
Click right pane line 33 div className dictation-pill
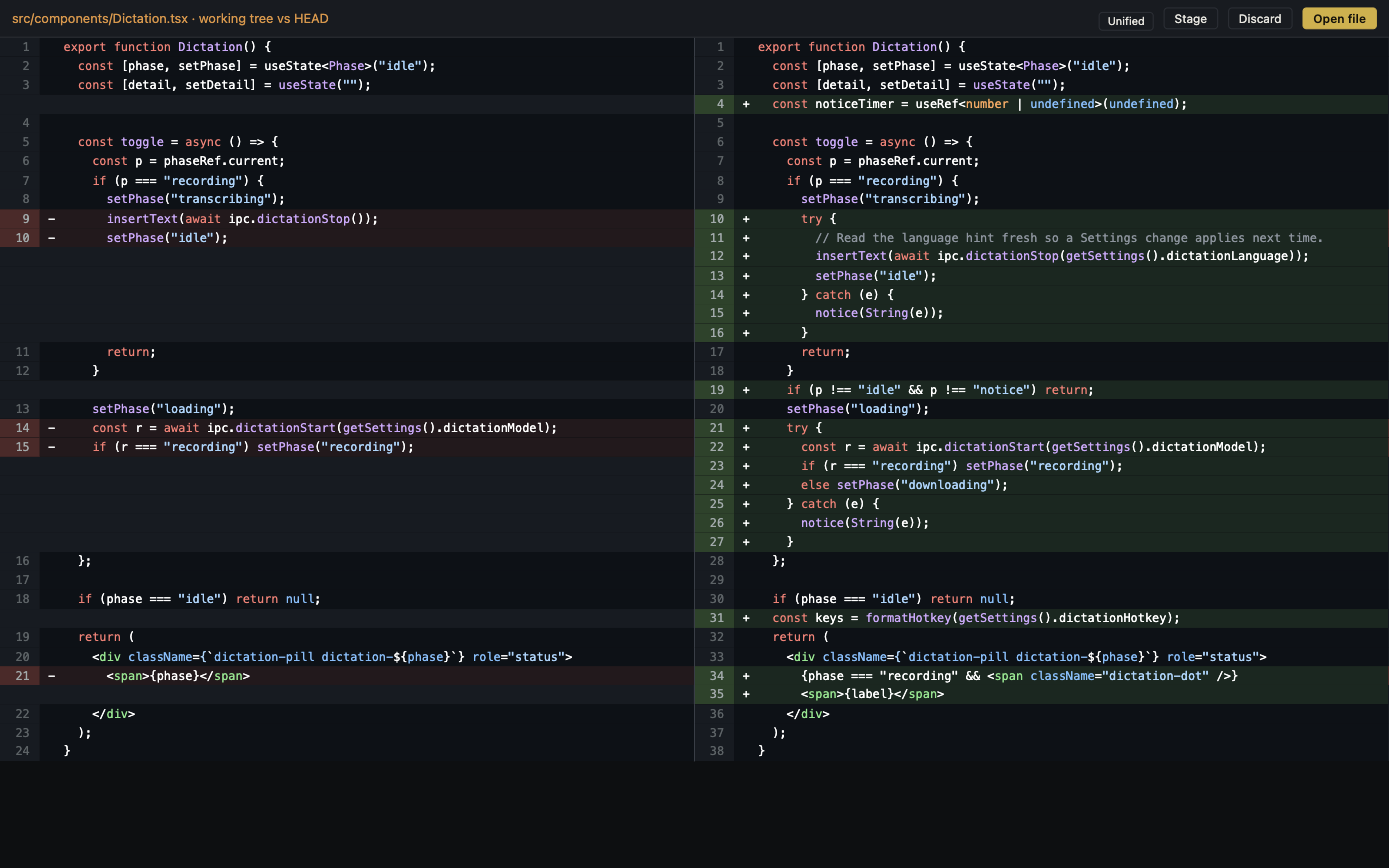pos(1041,656)
